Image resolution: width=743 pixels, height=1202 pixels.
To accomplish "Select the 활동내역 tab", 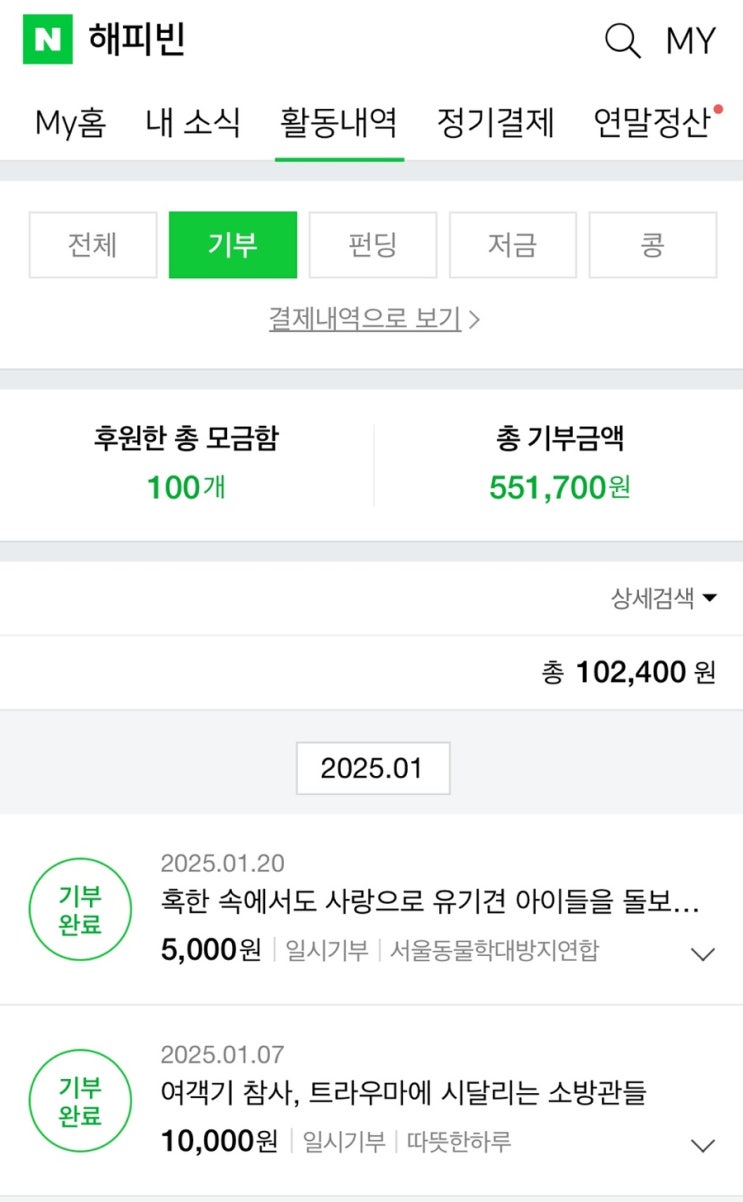I will point(339,123).
